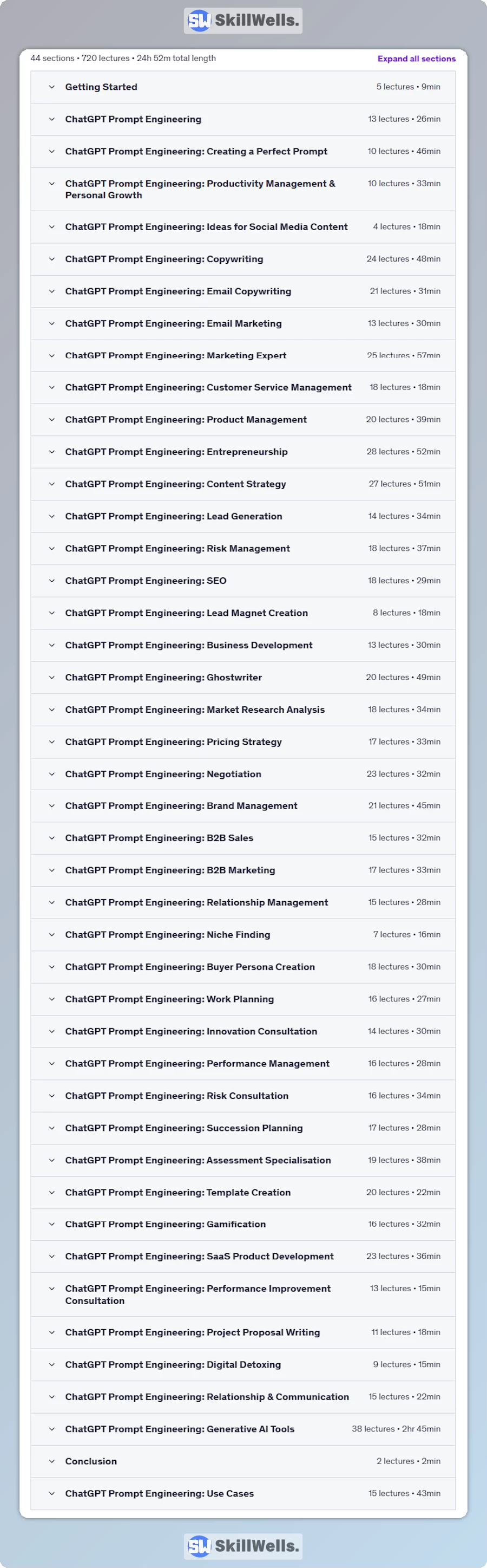487x1568 pixels.
Task: Select the '9 lectures • 15min' text
Action: (407, 1365)
